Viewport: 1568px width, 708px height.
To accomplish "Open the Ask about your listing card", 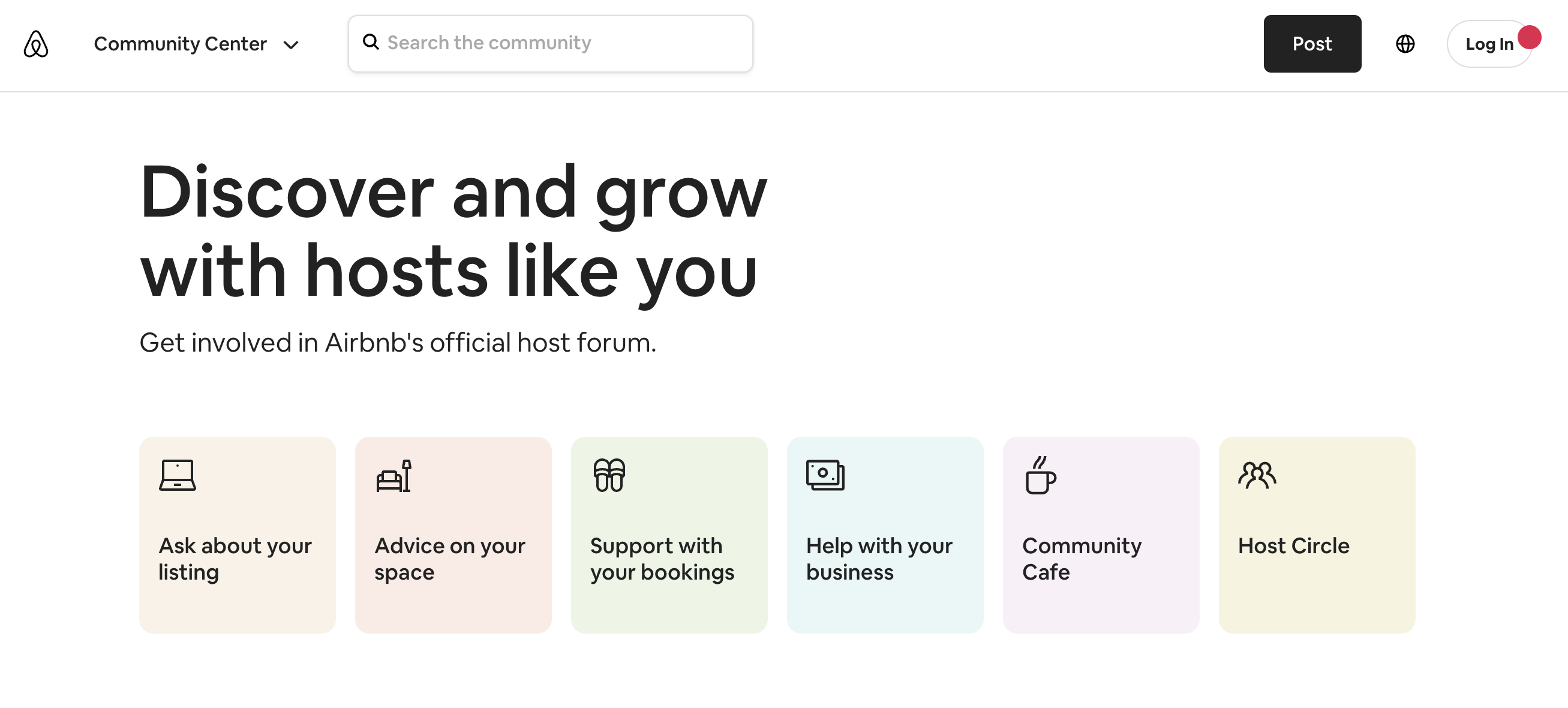I will click(237, 535).
